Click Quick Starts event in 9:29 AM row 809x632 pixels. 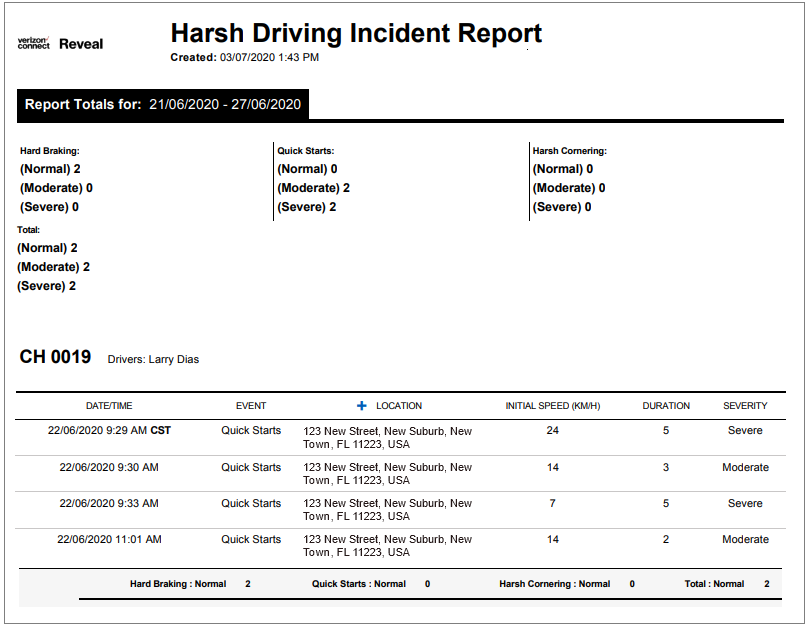pos(251,431)
